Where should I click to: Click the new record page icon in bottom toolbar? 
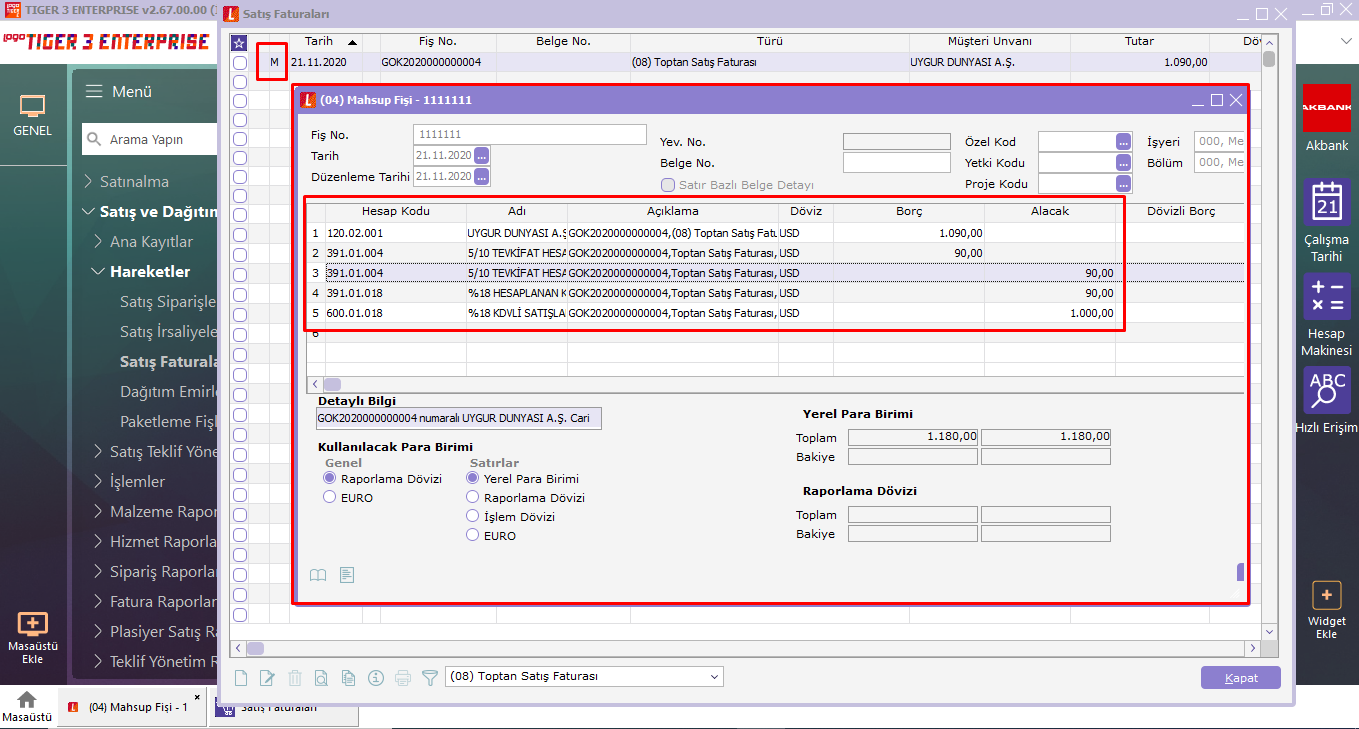tap(241, 677)
